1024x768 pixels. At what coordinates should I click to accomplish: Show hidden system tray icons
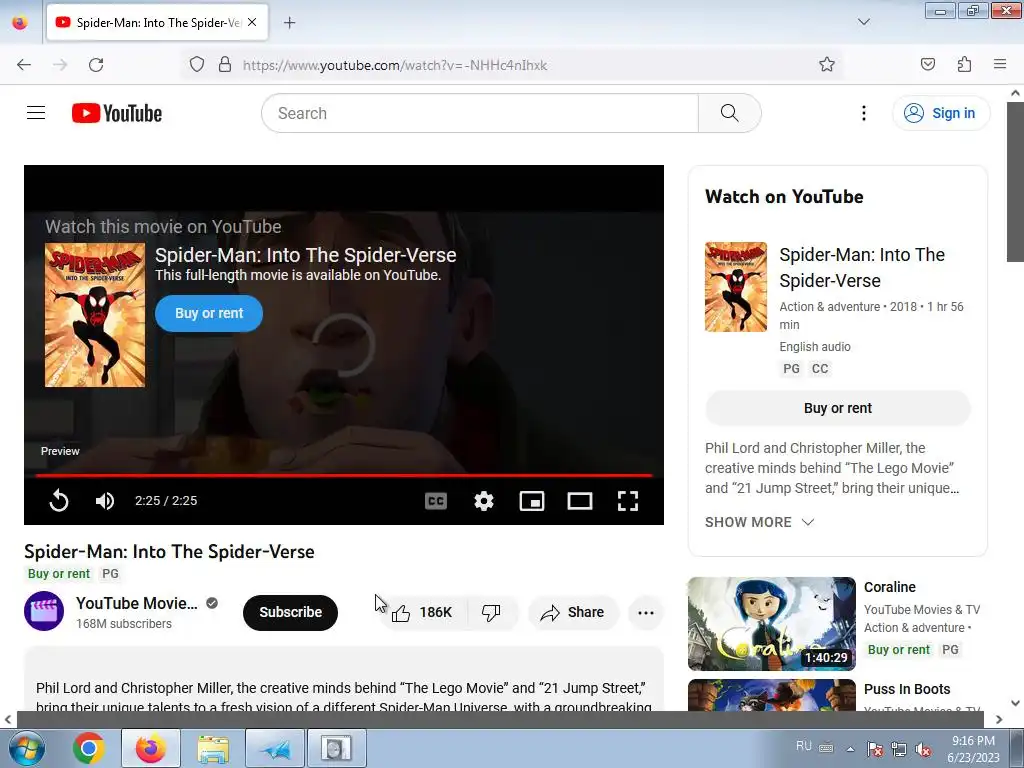point(850,749)
